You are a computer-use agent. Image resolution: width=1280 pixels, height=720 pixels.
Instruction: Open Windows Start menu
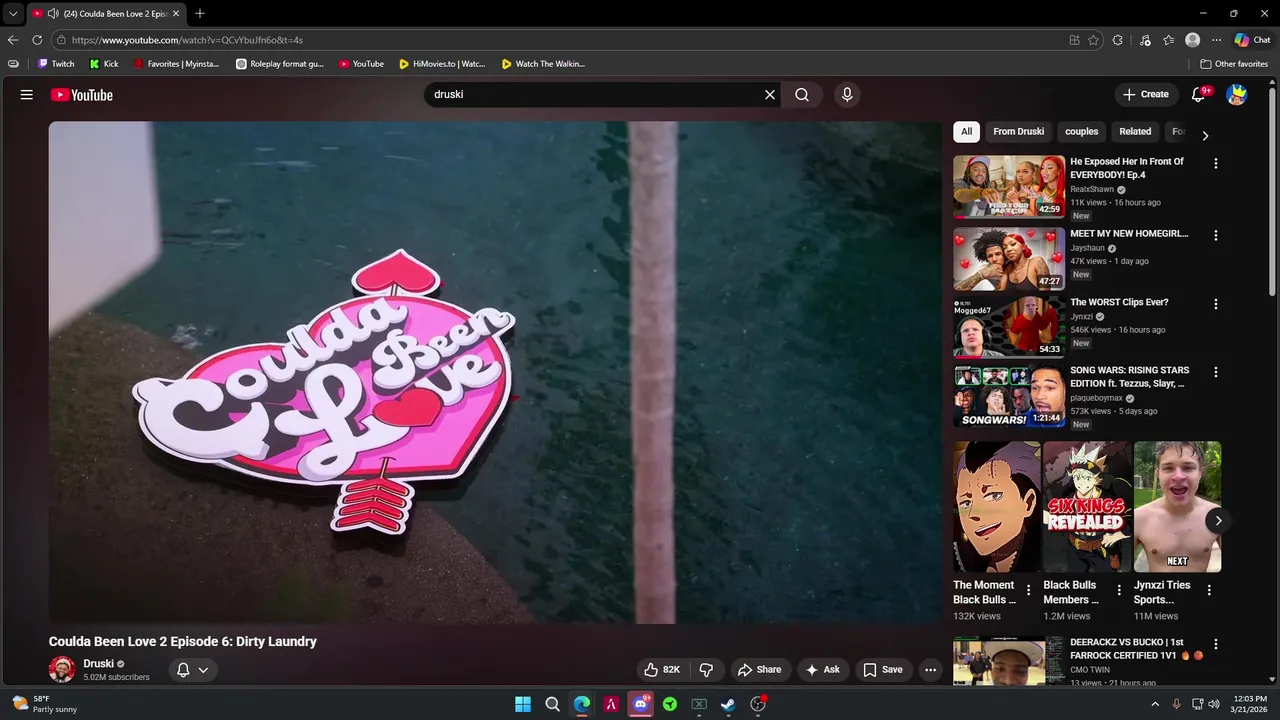523,704
